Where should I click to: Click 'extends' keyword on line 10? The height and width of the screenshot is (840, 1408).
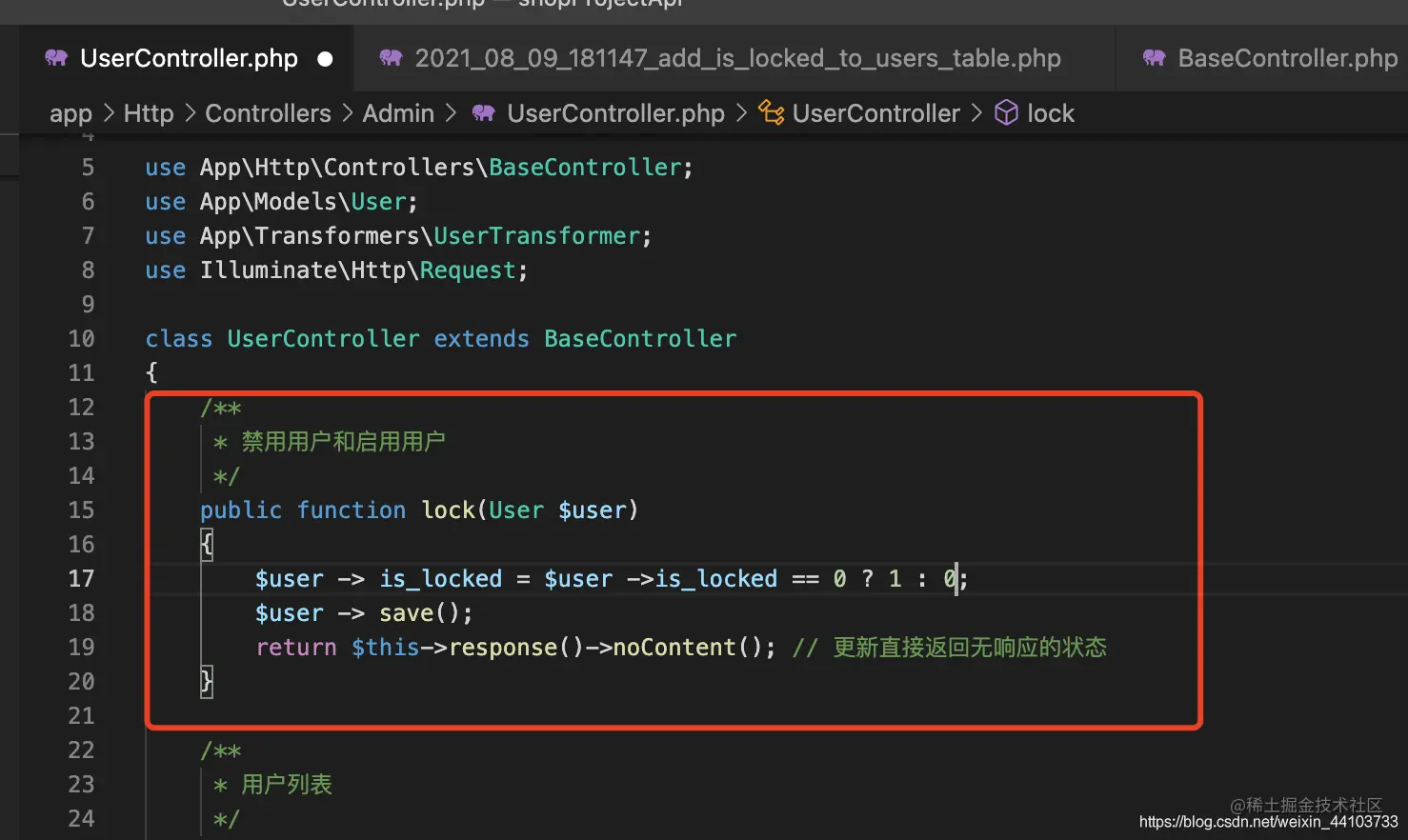click(x=481, y=339)
